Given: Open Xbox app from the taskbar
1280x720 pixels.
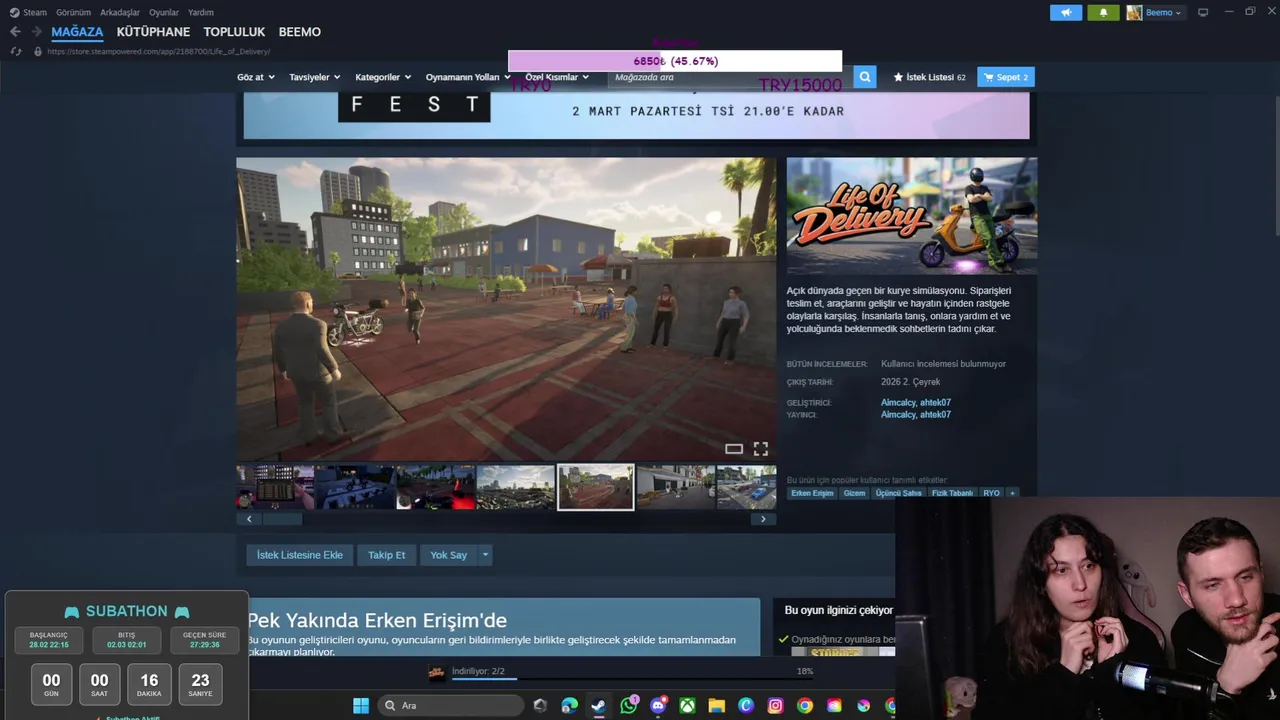Looking at the screenshot, I should pyautogui.click(x=687, y=706).
